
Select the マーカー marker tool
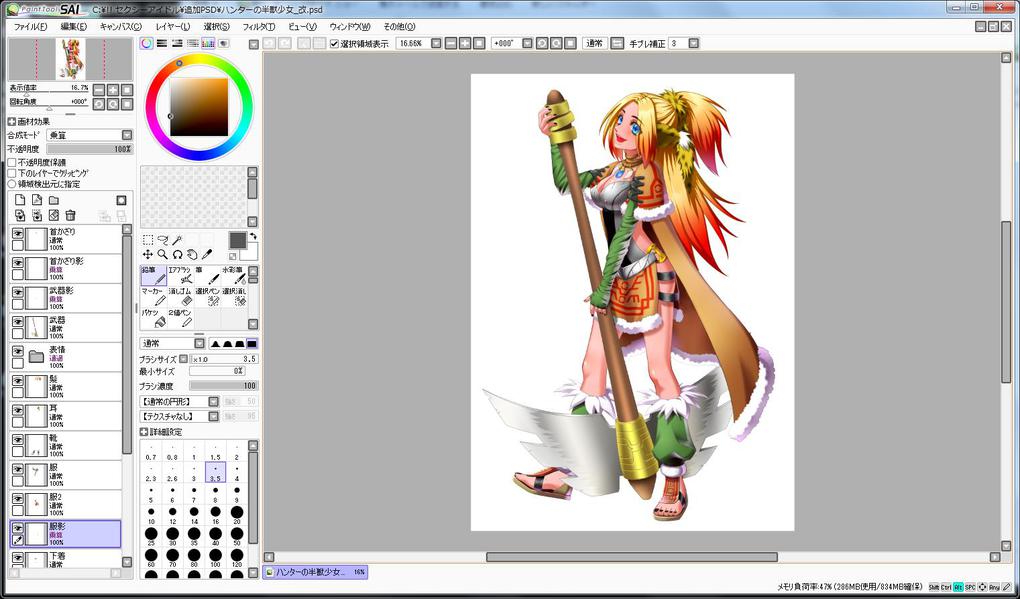154,297
